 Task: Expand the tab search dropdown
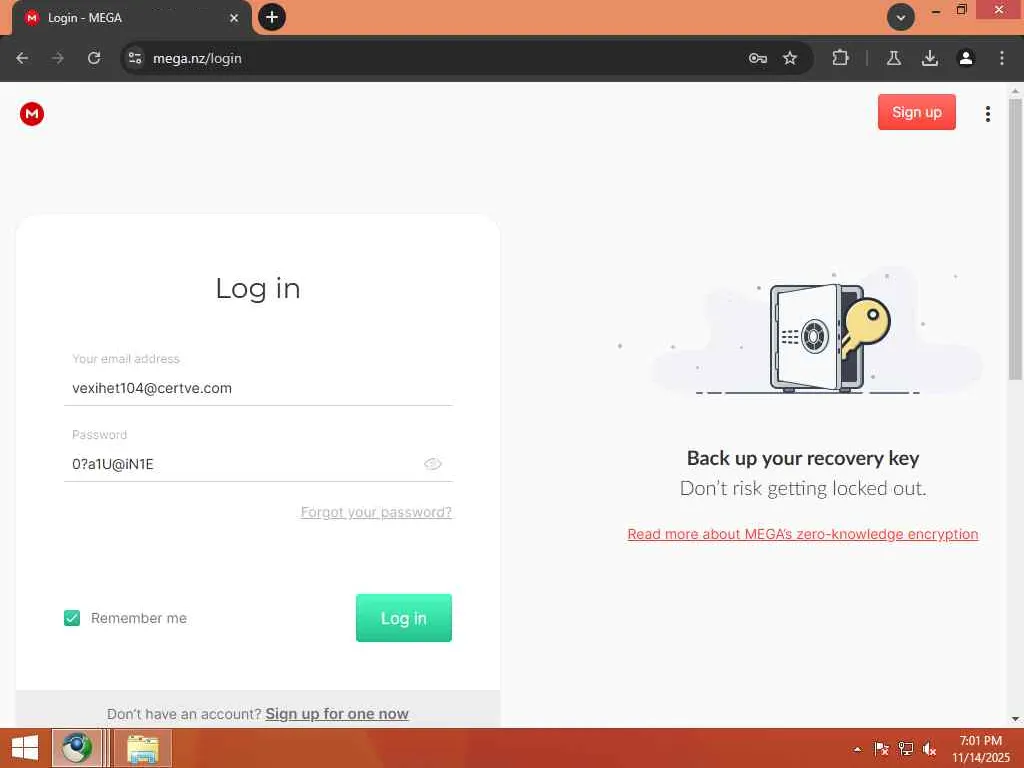click(x=901, y=18)
